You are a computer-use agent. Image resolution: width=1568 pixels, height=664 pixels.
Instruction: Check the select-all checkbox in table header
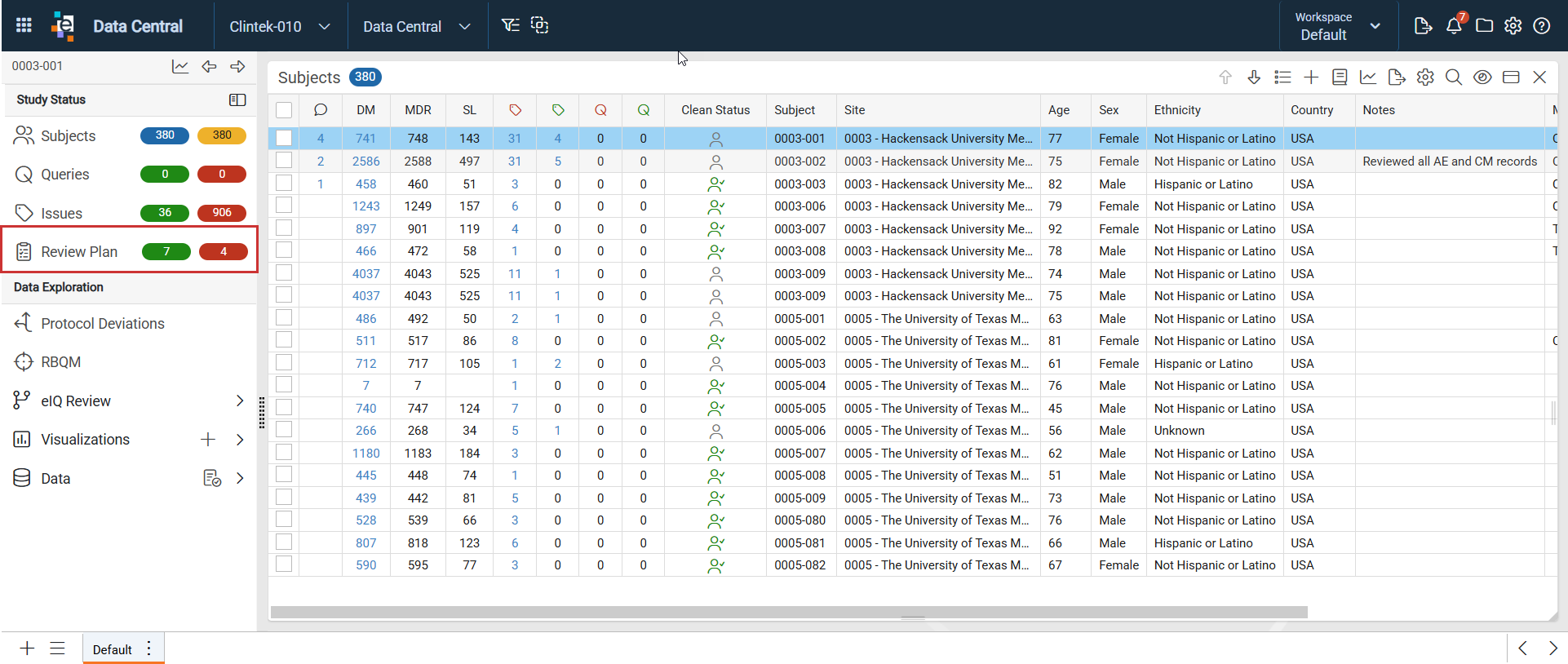point(284,110)
